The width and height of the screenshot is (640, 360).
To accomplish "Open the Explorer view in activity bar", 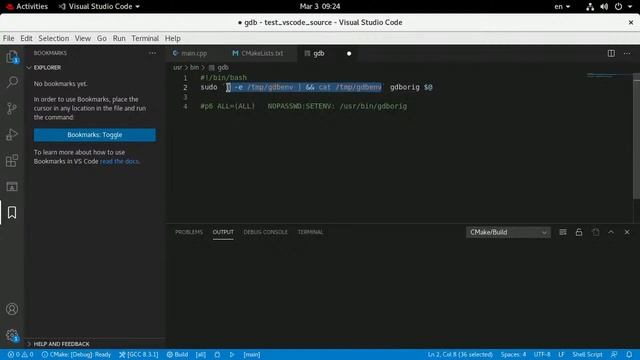I will point(12,57).
